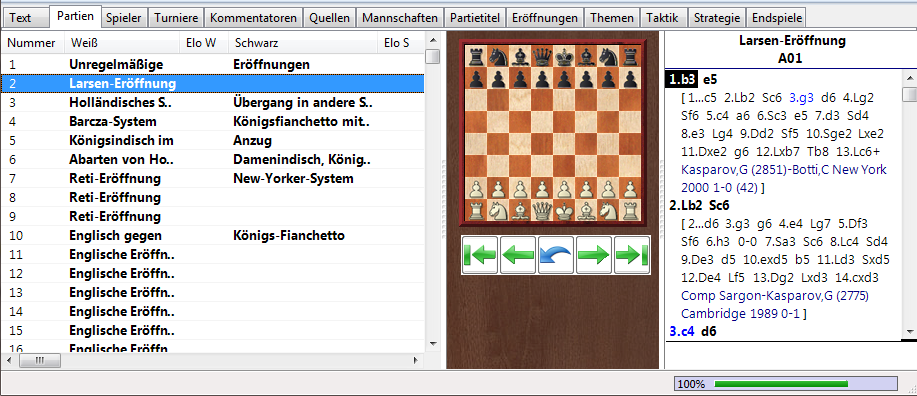917x396 pixels.
Task: Select the black queen on the board
Action: tap(543, 57)
